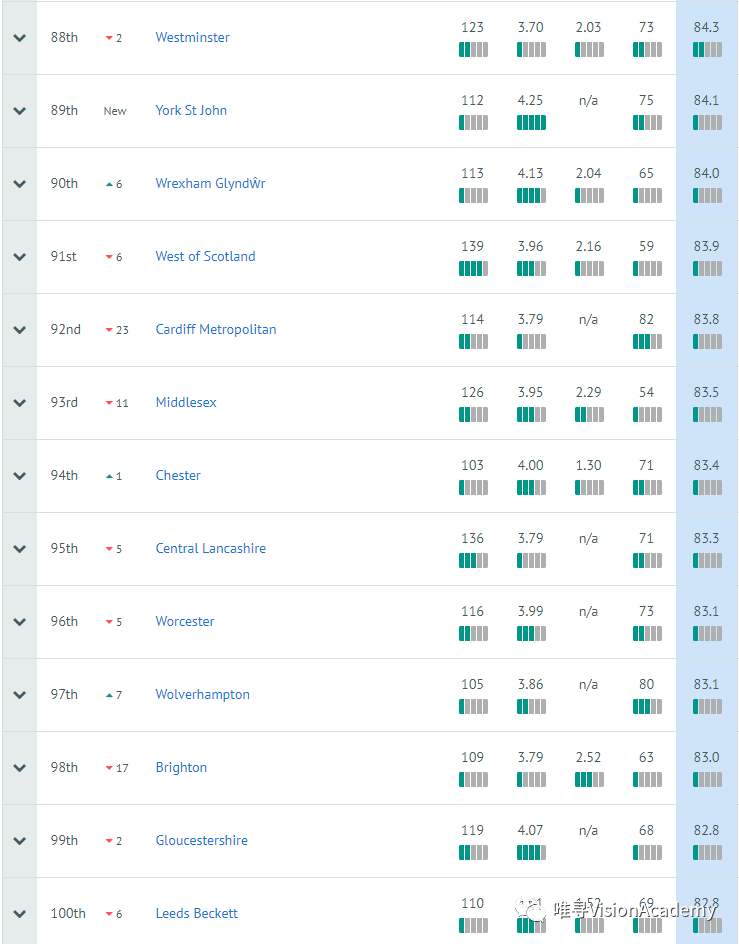Viewport: 739px width, 944px height.
Task: Open the Wolverhampton university link
Action: coord(202,694)
